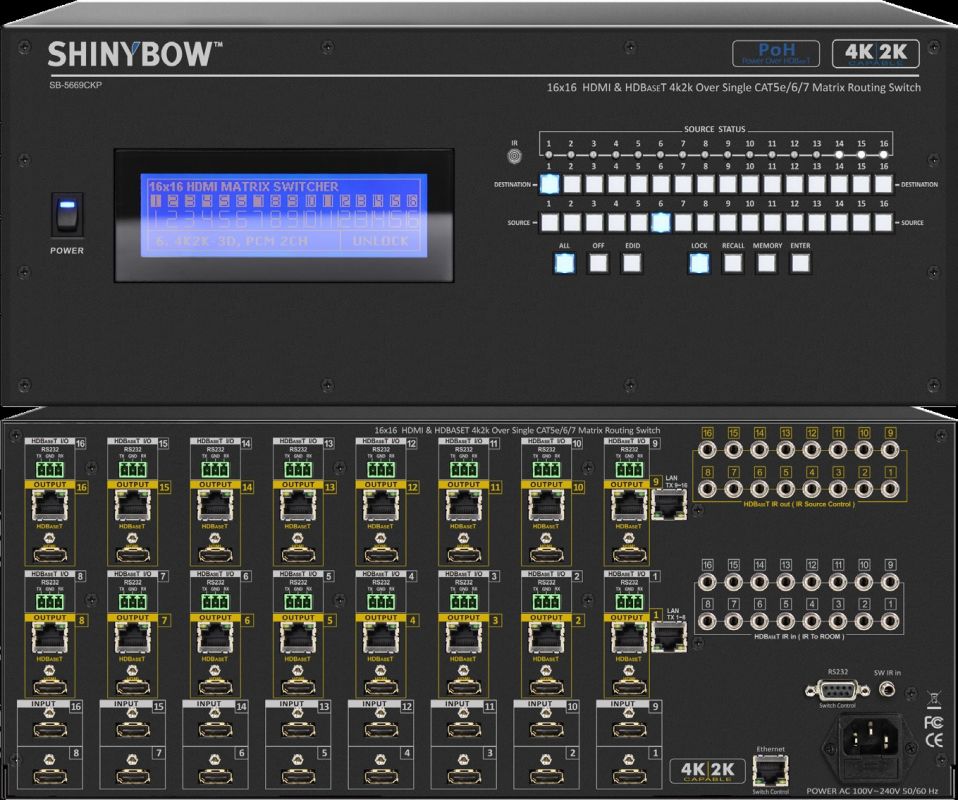Hit the OFF button
Viewport: 958px width, 800px height.
pyautogui.click(x=598, y=263)
